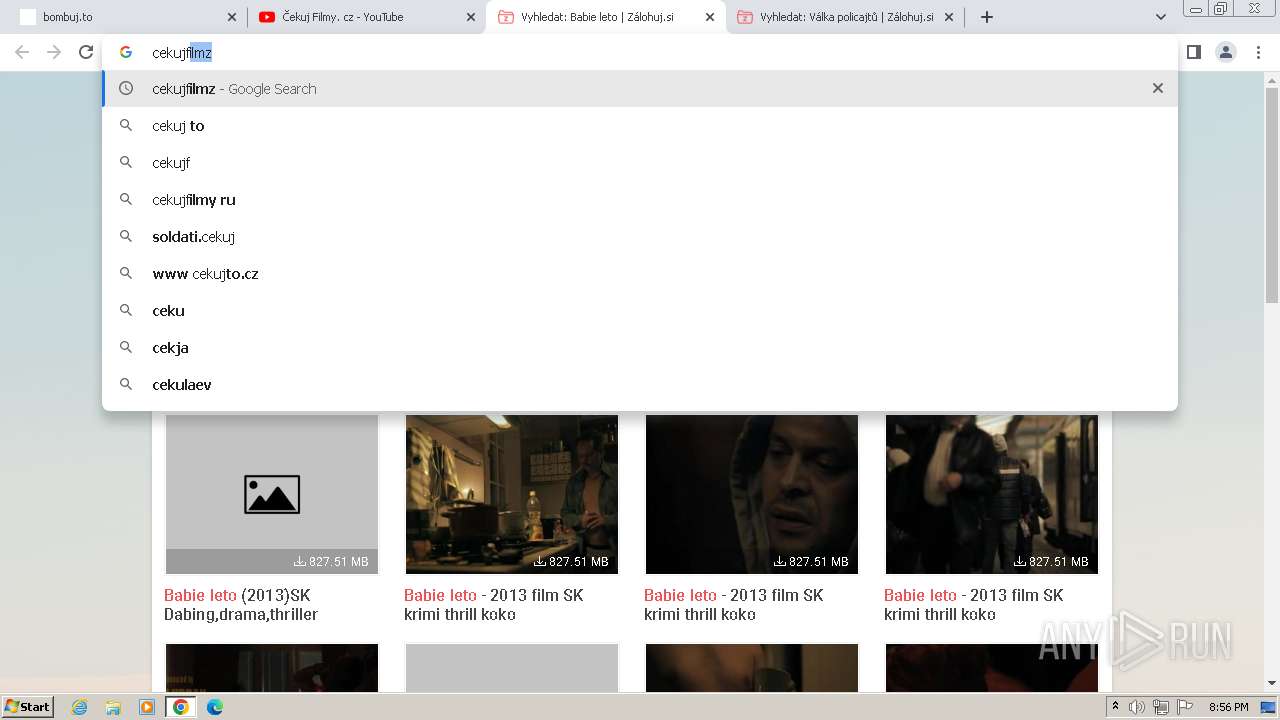Open the Action Center flag icon
1280x720 pixels.
(1185, 707)
